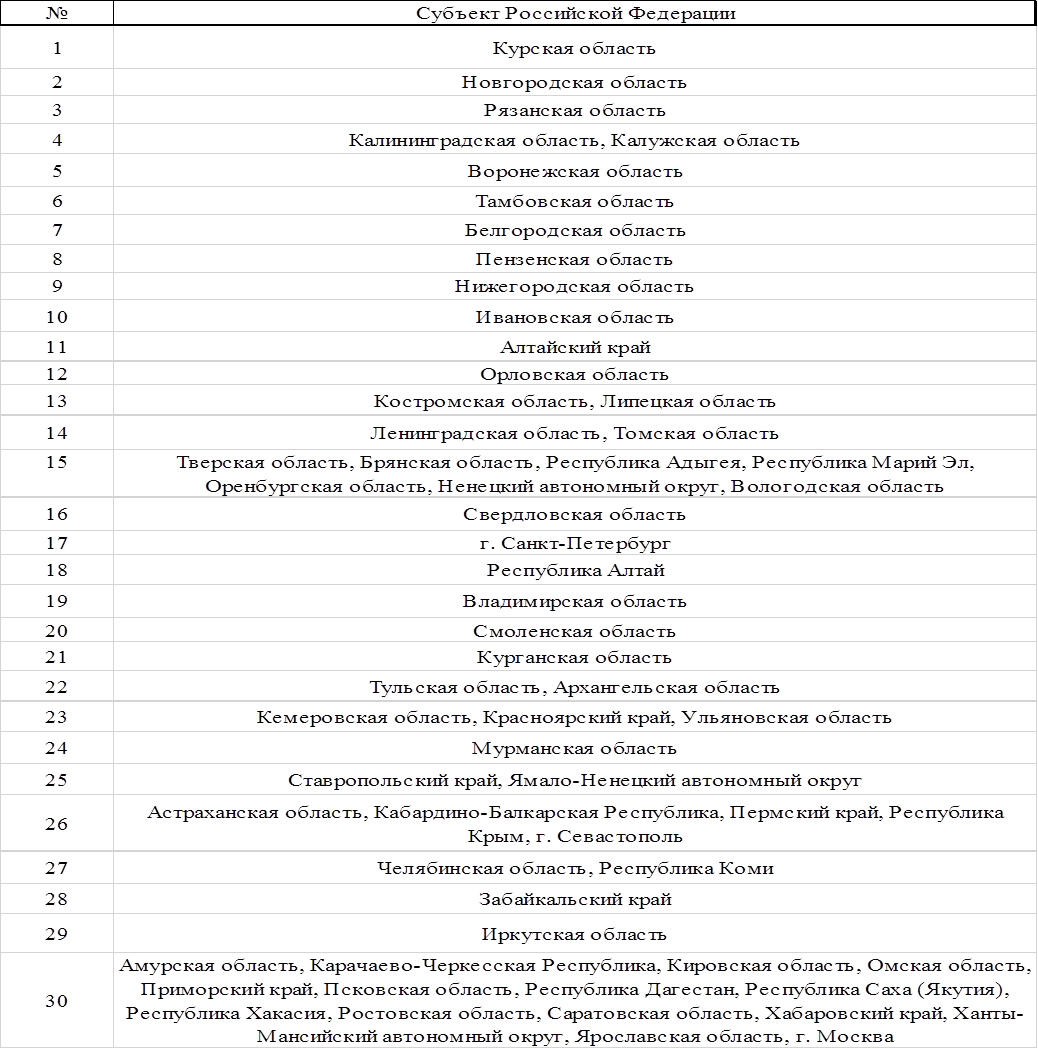Select 'Костромская область, Липецкая область' cell
The height and width of the screenshot is (1049, 1038).
(x=575, y=400)
